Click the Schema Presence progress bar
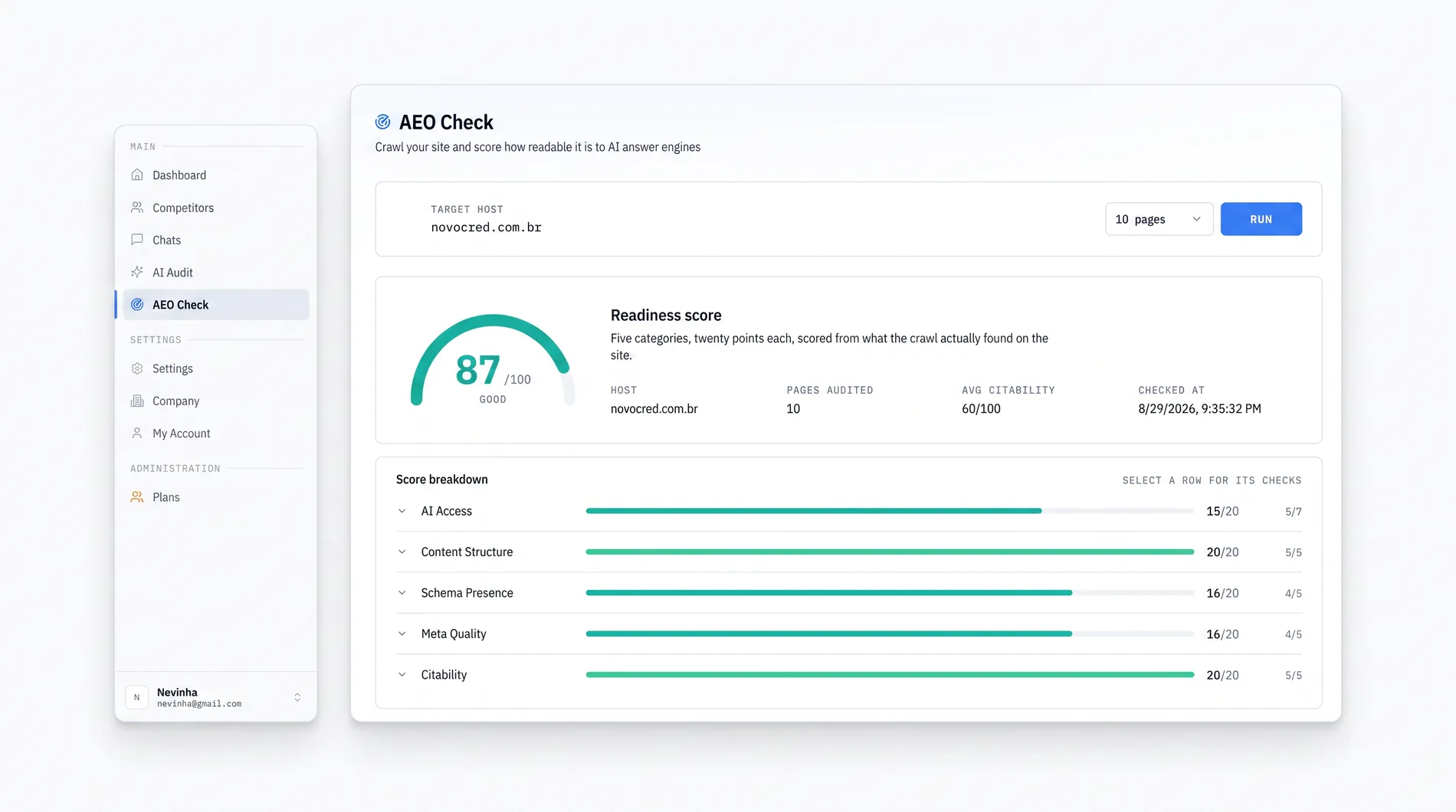1456x812 pixels. tap(890, 593)
